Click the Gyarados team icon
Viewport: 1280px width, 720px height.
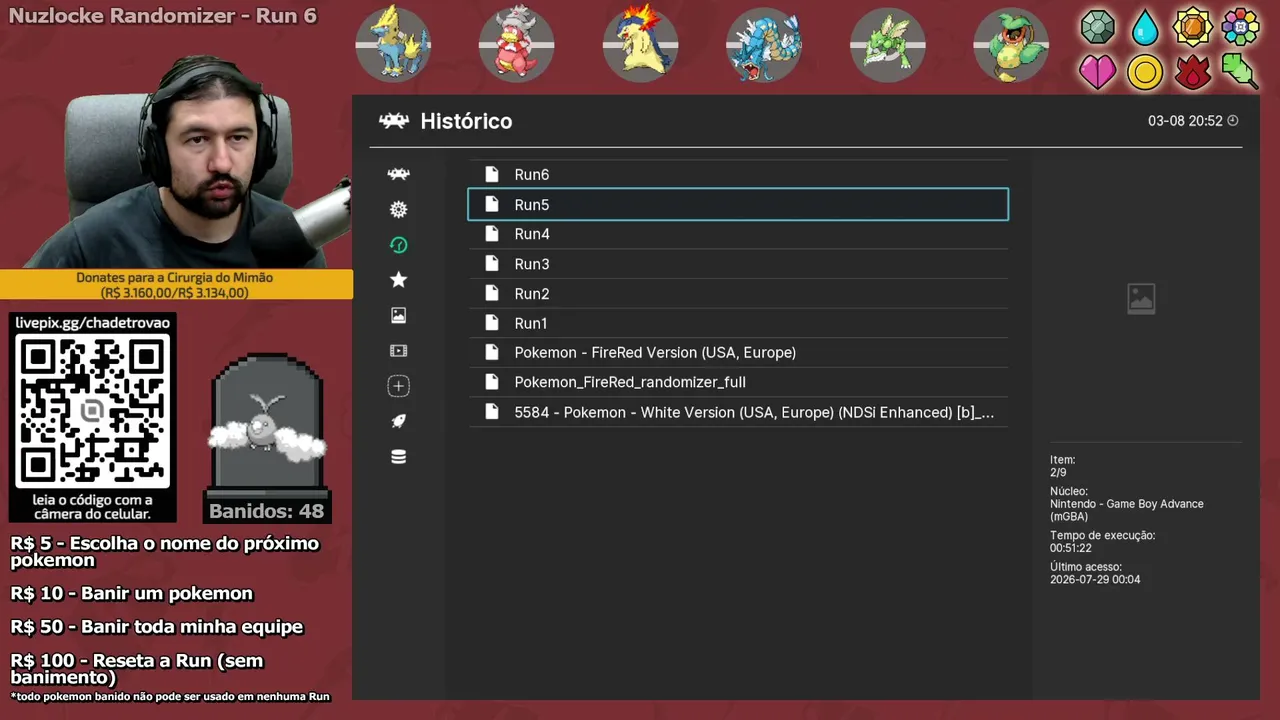click(x=764, y=44)
